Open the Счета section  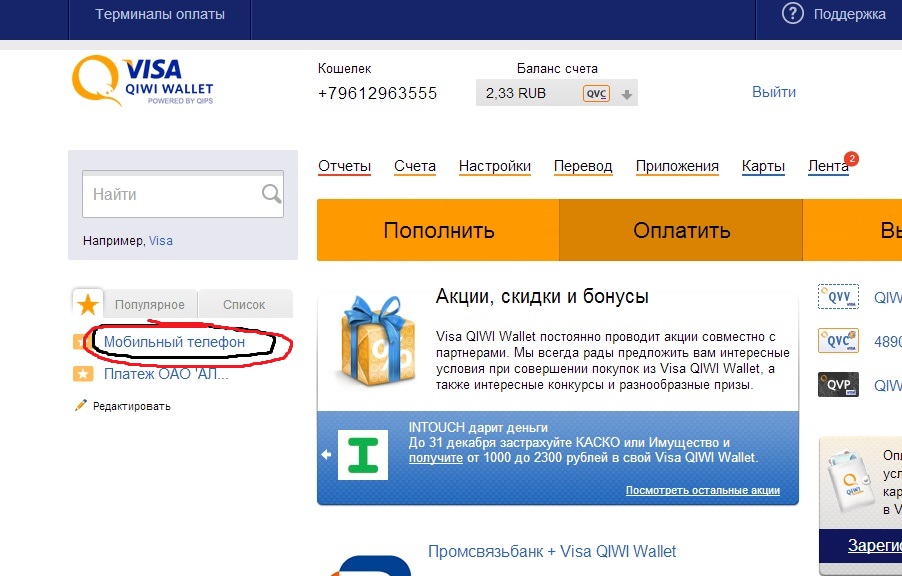[x=415, y=166]
